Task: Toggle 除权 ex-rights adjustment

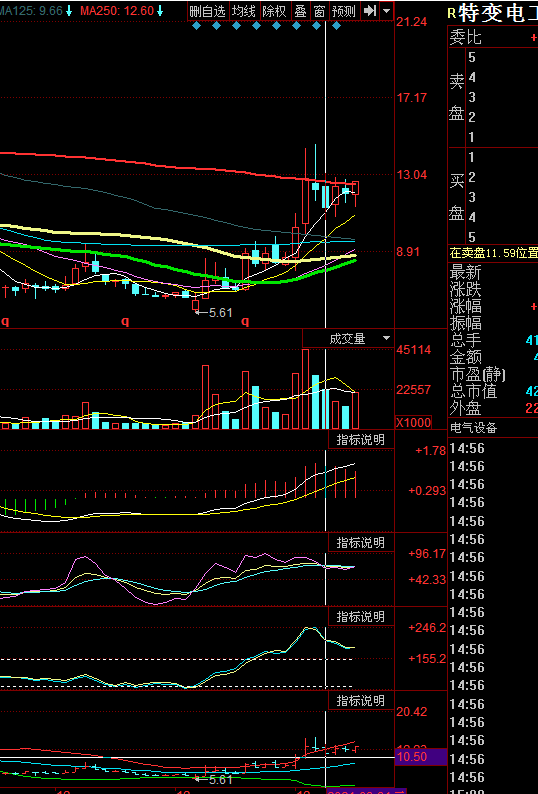Action: click(275, 11)
